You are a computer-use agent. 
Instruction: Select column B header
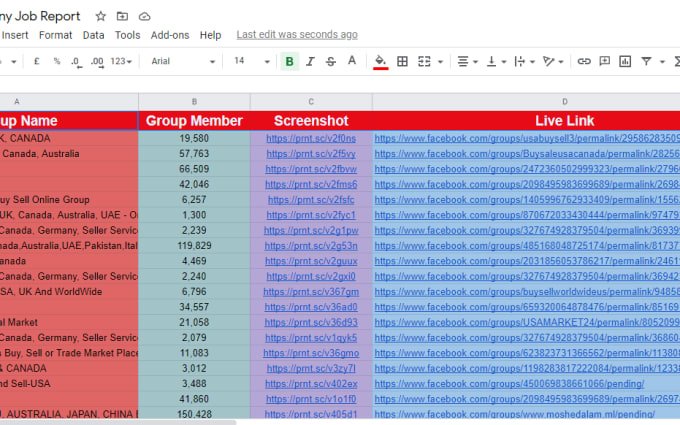click(x=194, y=101)
